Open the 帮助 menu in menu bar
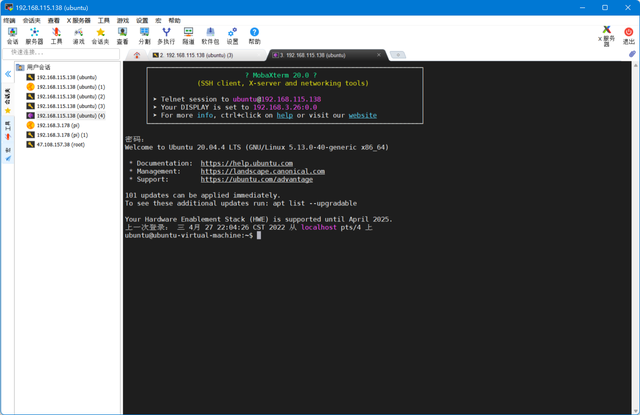Viewport: 640px width, 415px height. click(x=174, y=20)
